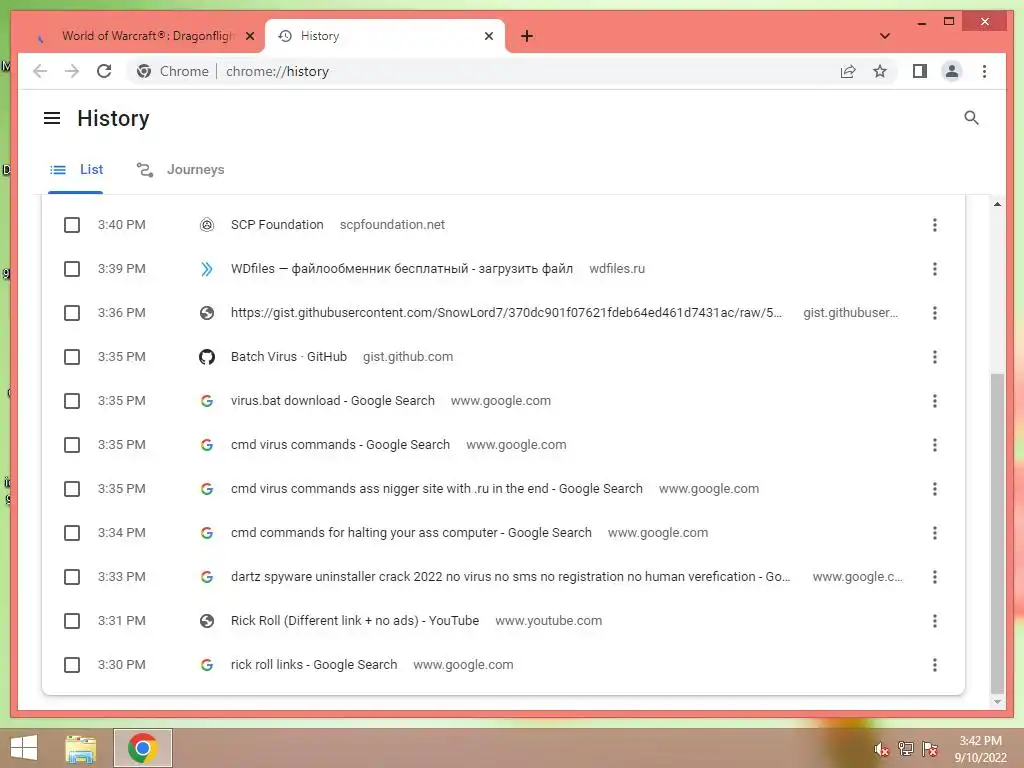Open the profile avatar icon

[952, 71]
